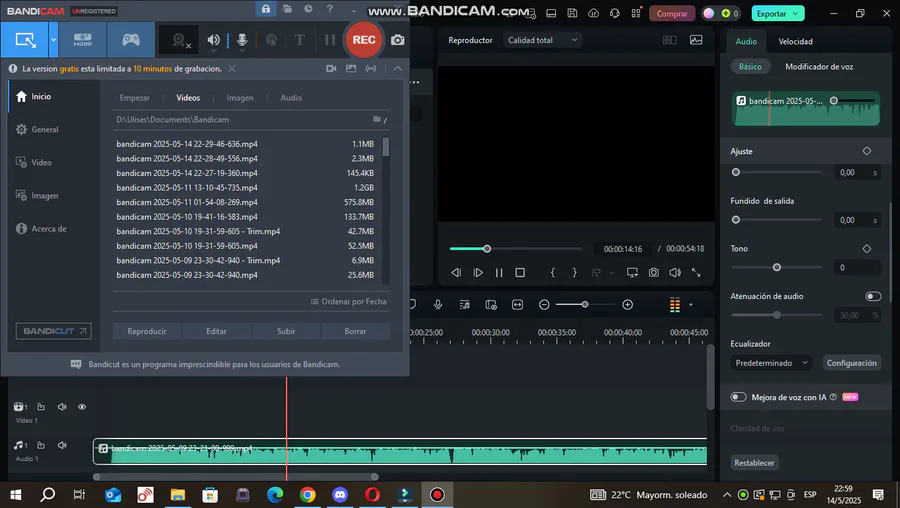Stop playback in the player

[520, 273]
